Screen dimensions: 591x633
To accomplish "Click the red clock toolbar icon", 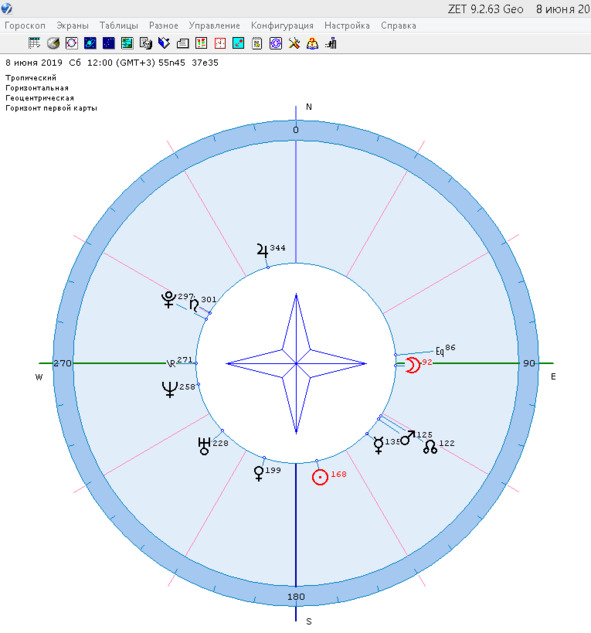I will click(x=220, y=43).
